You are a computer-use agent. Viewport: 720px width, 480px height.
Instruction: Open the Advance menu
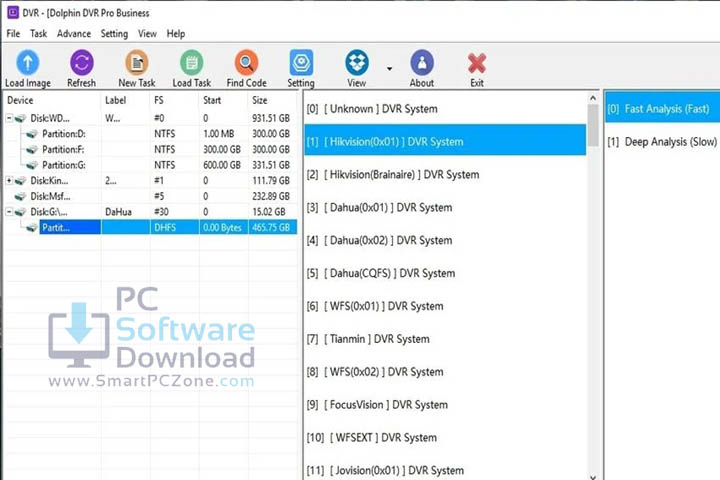click(74, 34)
